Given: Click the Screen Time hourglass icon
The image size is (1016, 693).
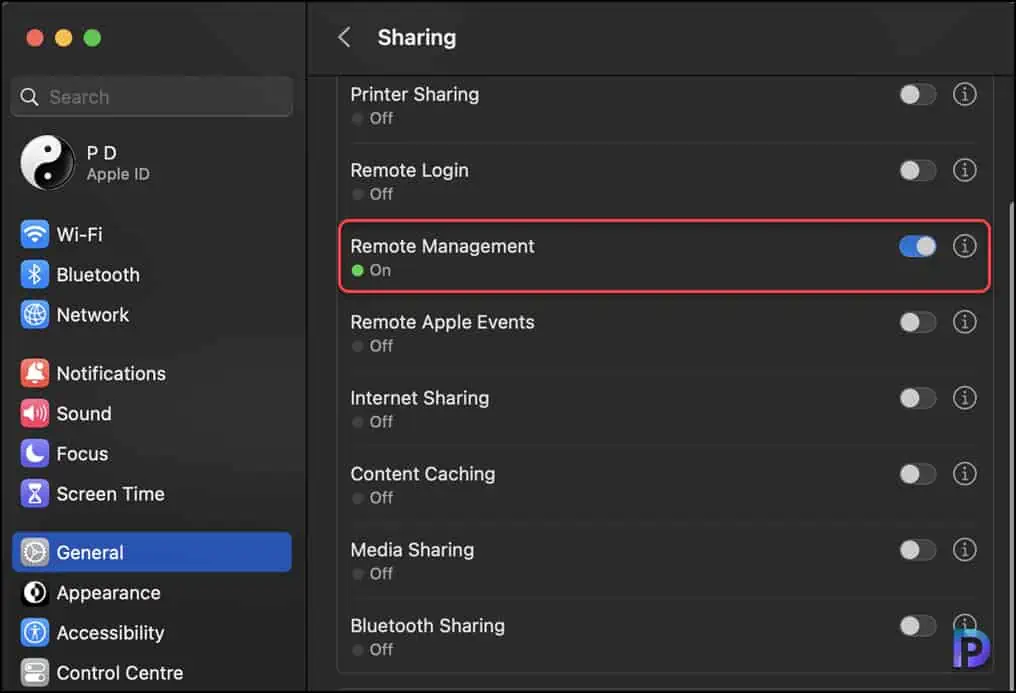Looking at the screenshot, I should point(34,494).
